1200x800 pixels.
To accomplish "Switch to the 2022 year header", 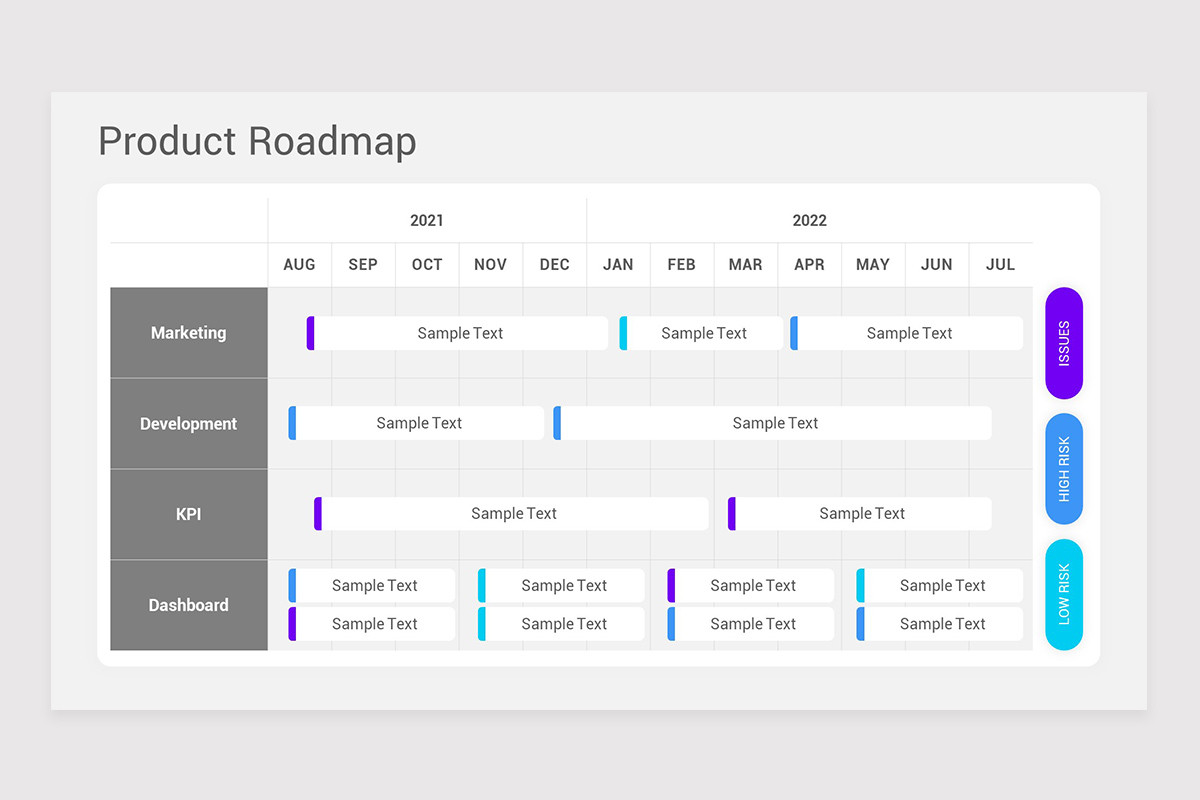I will pos(810,220).
